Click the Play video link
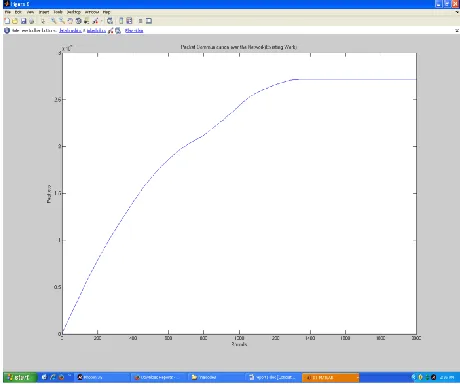460x384 pixels. pyautogui.click(x=134, y=31)
